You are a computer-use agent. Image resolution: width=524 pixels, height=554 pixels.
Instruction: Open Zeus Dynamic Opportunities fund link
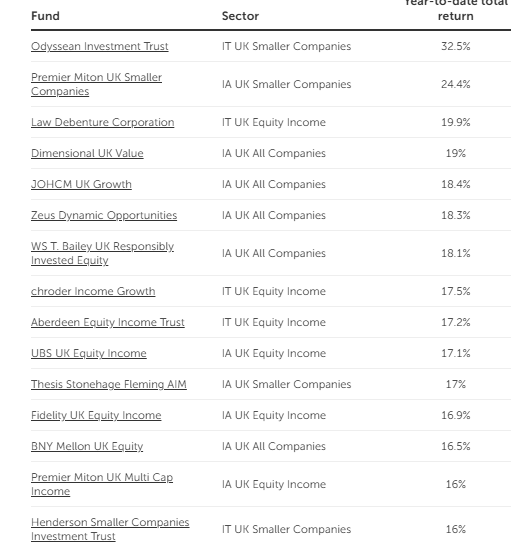pyautogui.click(x=104, y=215)
